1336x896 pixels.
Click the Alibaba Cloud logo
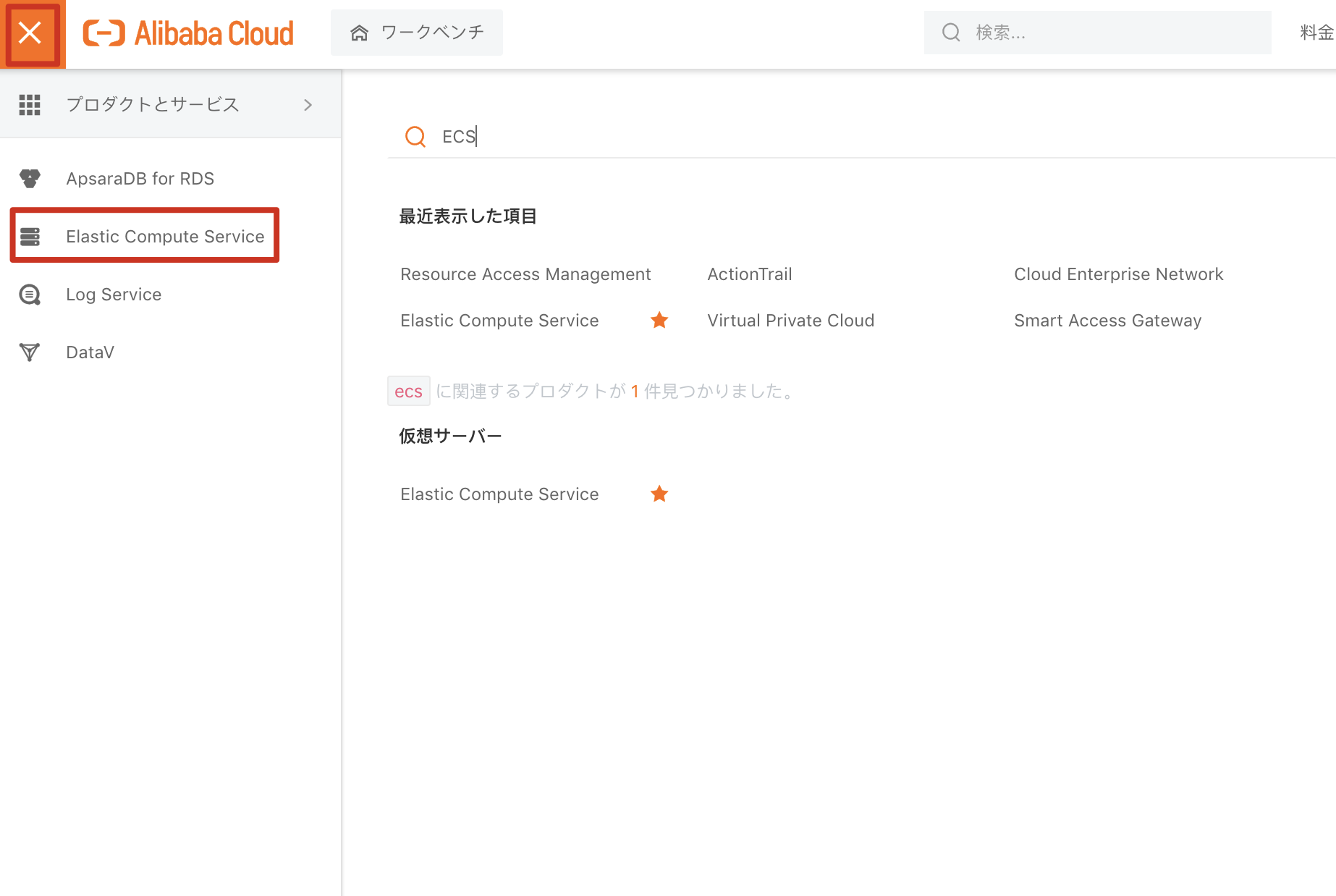tap(188, 33)
